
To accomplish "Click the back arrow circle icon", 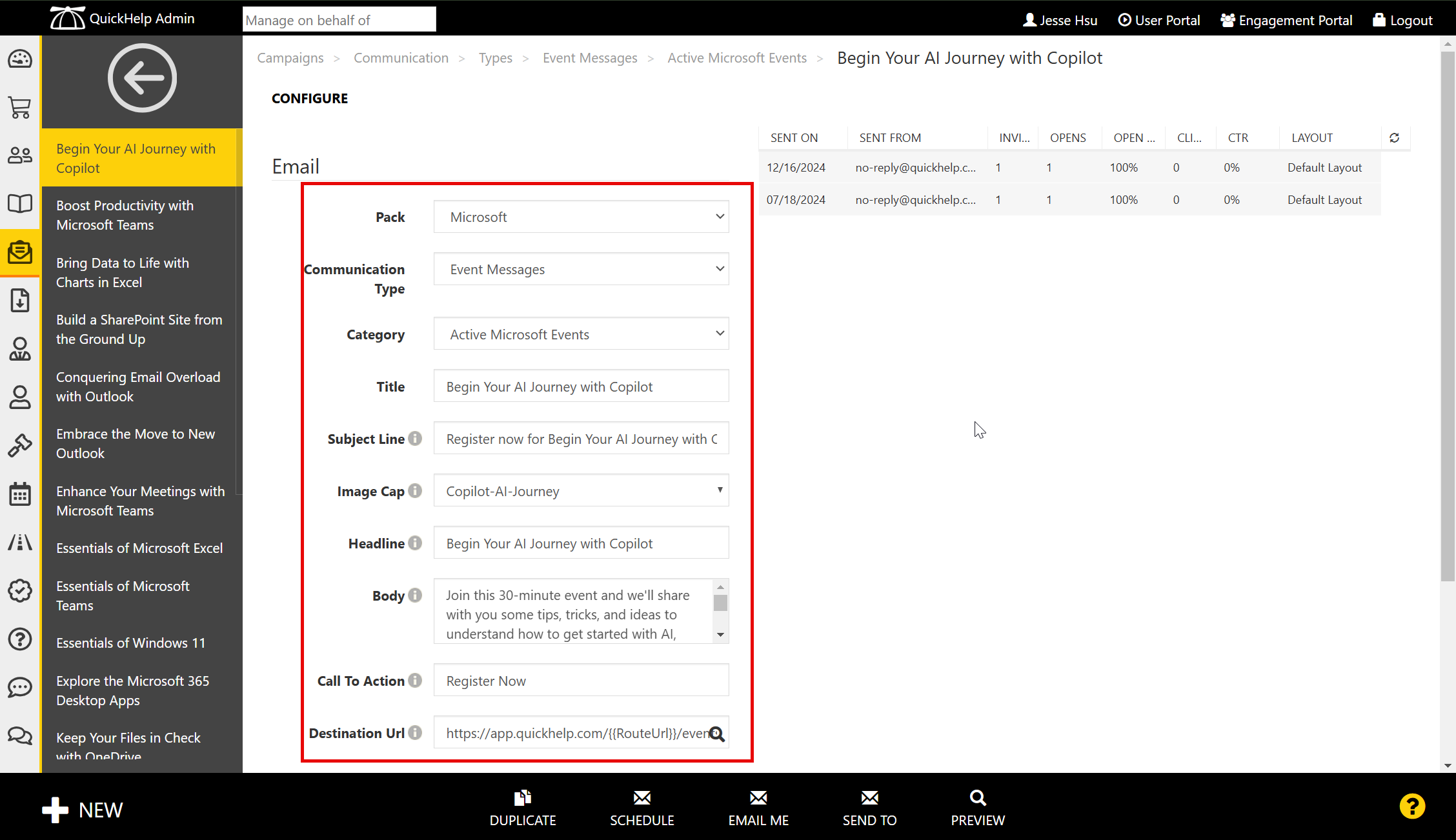I will click(x=142, y=78).
